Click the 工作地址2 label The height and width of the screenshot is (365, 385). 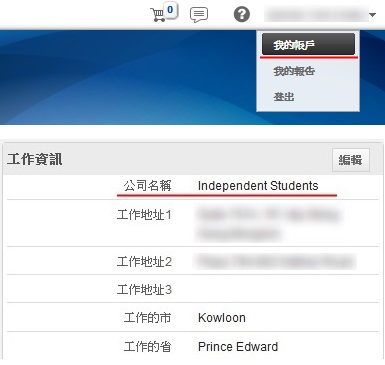[x=144, y=262]
